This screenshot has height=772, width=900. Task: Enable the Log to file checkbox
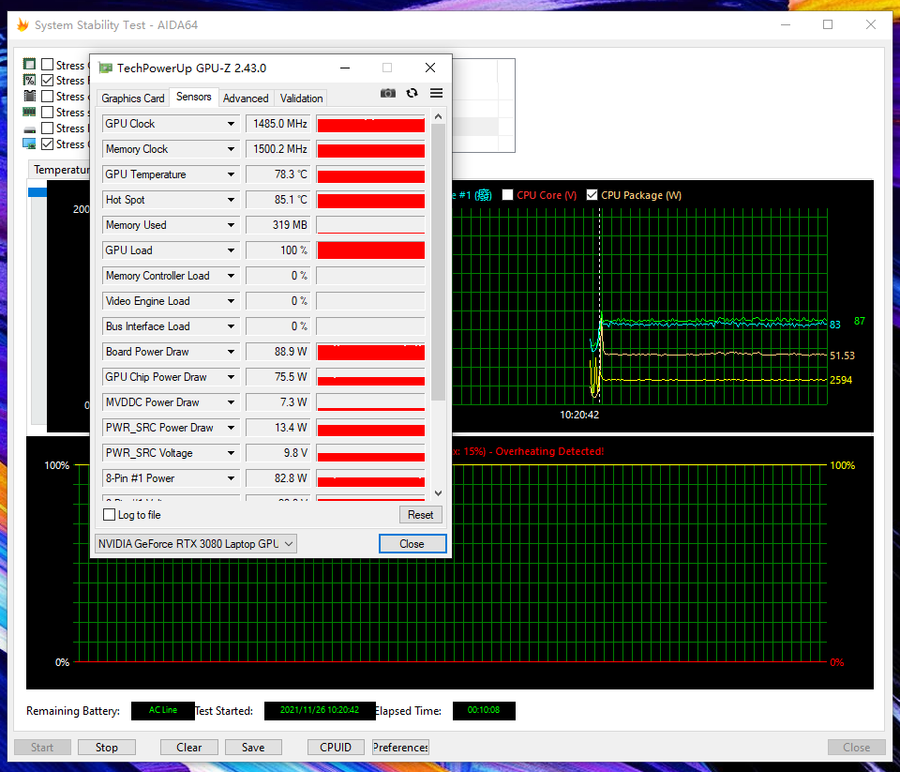tap(110, 515)
